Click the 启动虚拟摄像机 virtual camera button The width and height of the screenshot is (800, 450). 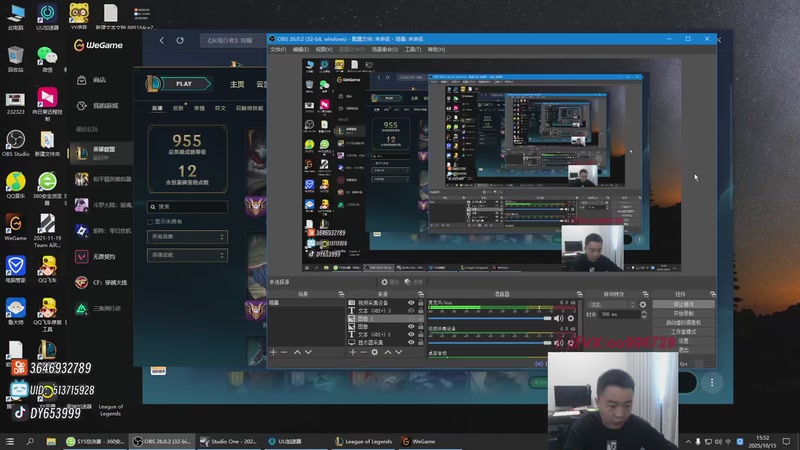tap(683, 322)
